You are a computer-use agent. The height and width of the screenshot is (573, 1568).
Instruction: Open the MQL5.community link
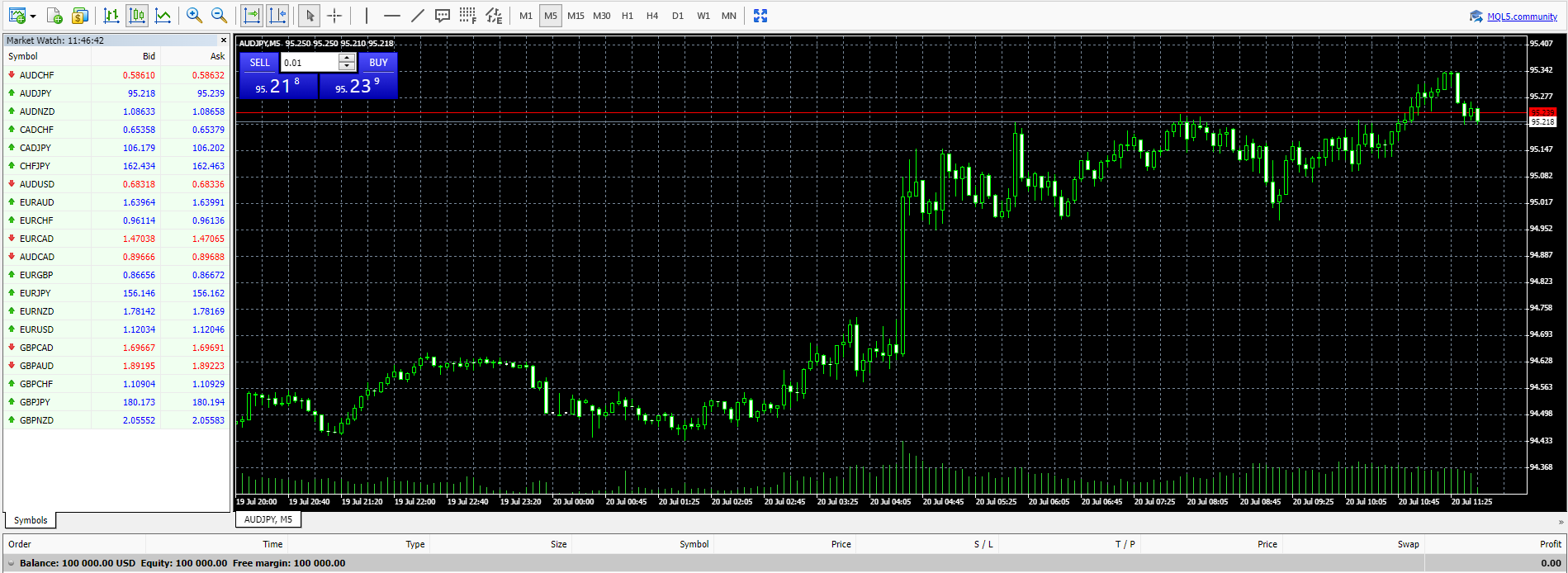(1522, 17)
